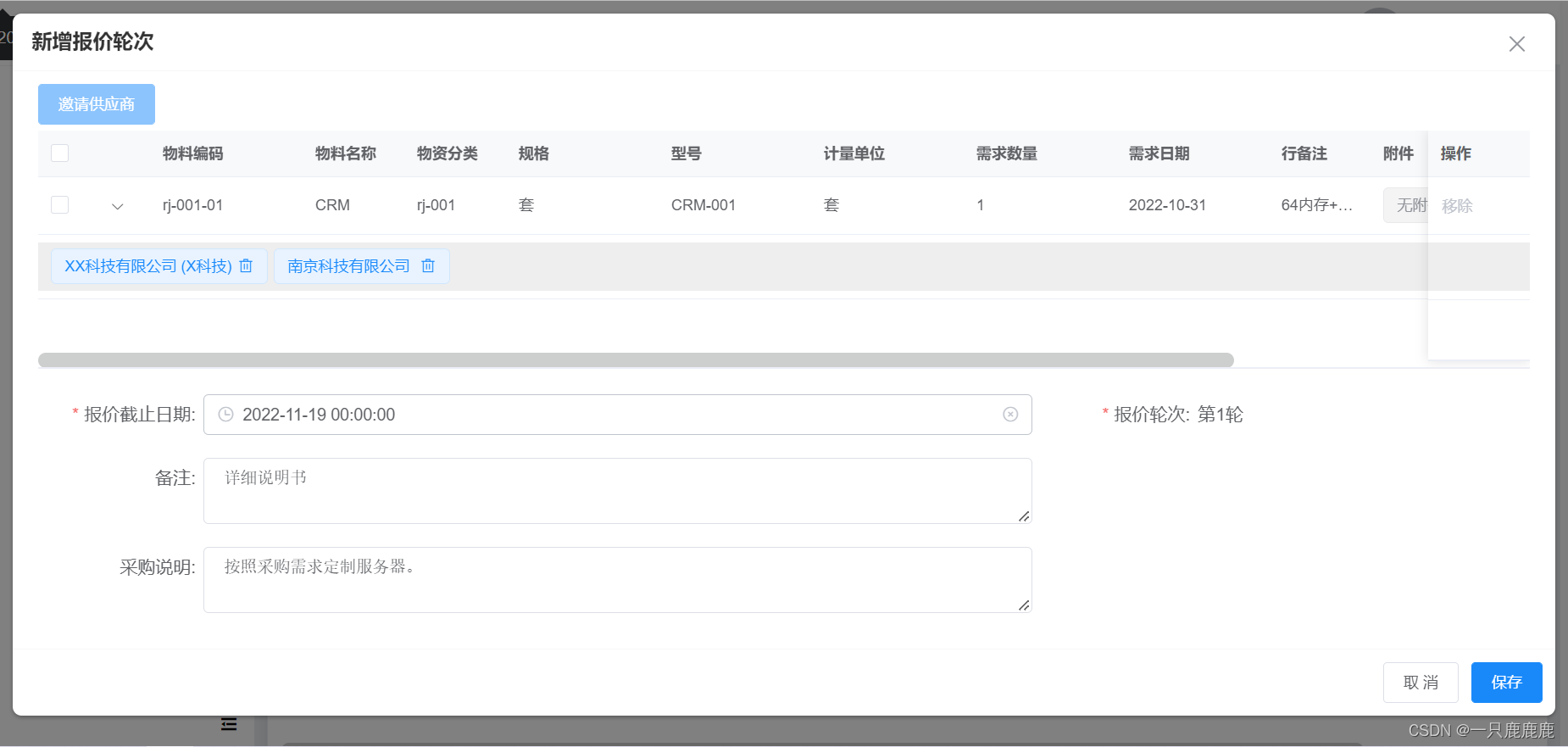
Task: Click the 2022-10-31 demand date cell
Action: coord(1167,205)
